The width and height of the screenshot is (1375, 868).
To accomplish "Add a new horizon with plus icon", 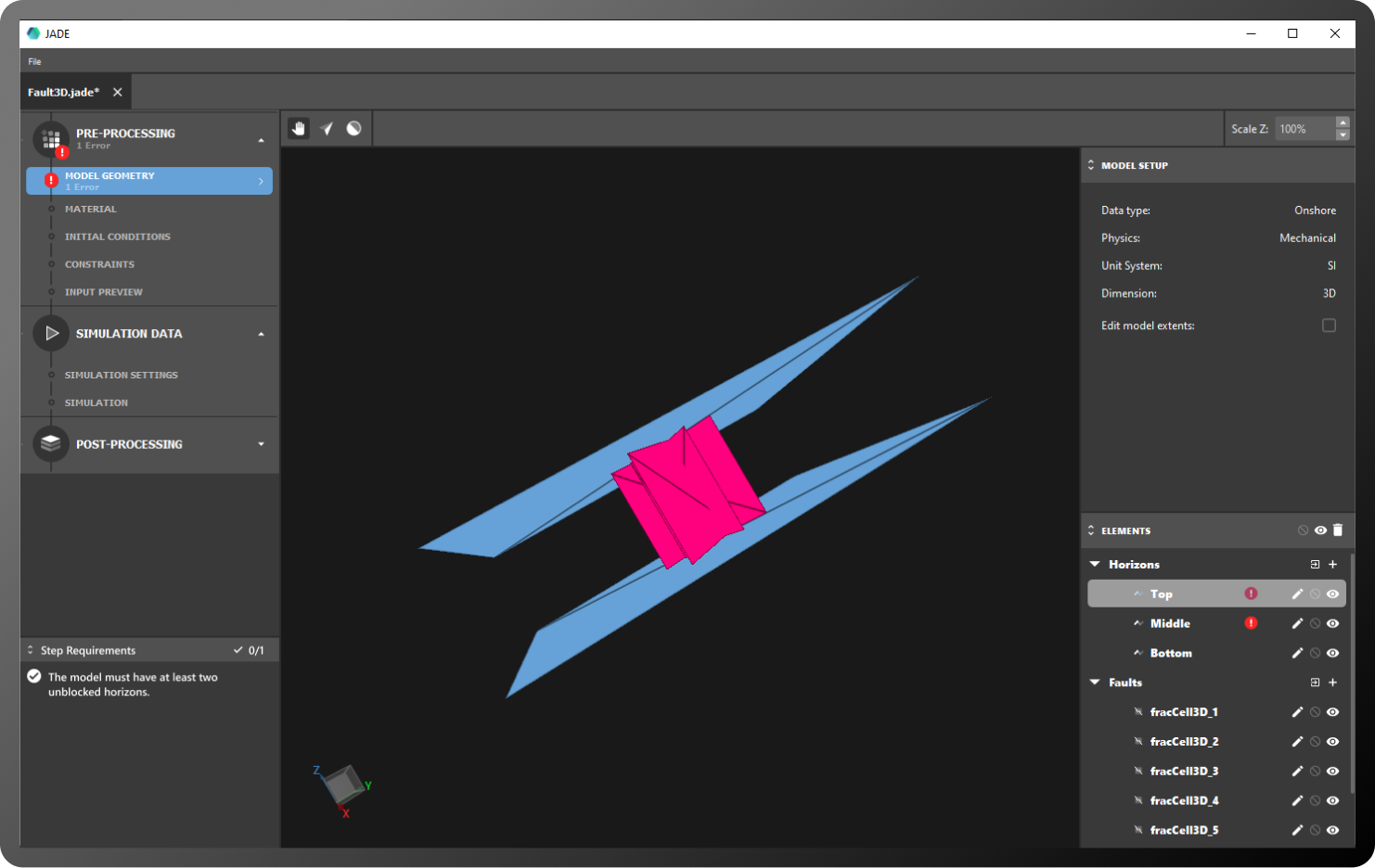I will point(1333,565).
